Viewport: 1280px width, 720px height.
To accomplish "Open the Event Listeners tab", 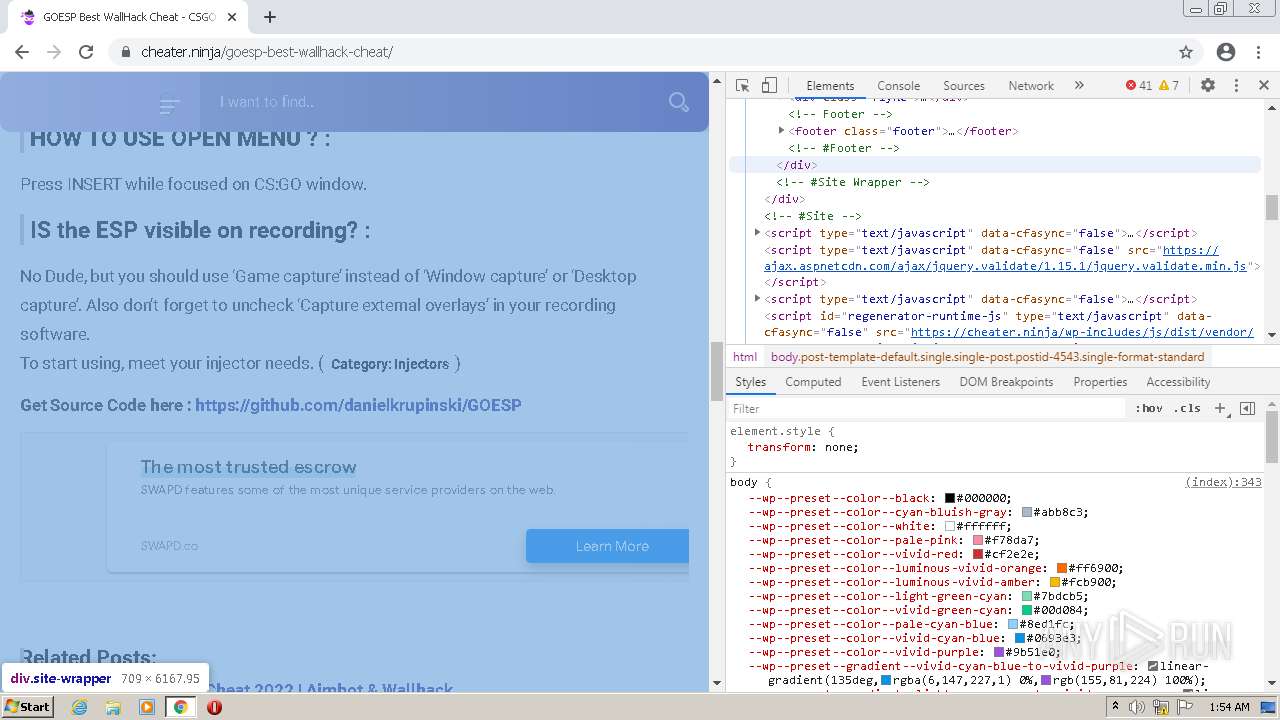I will (900, 382).
